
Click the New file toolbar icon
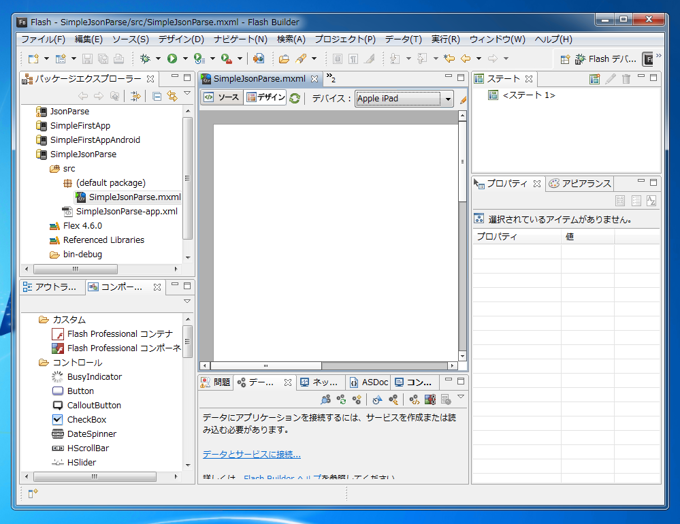(x=33, y=59)
